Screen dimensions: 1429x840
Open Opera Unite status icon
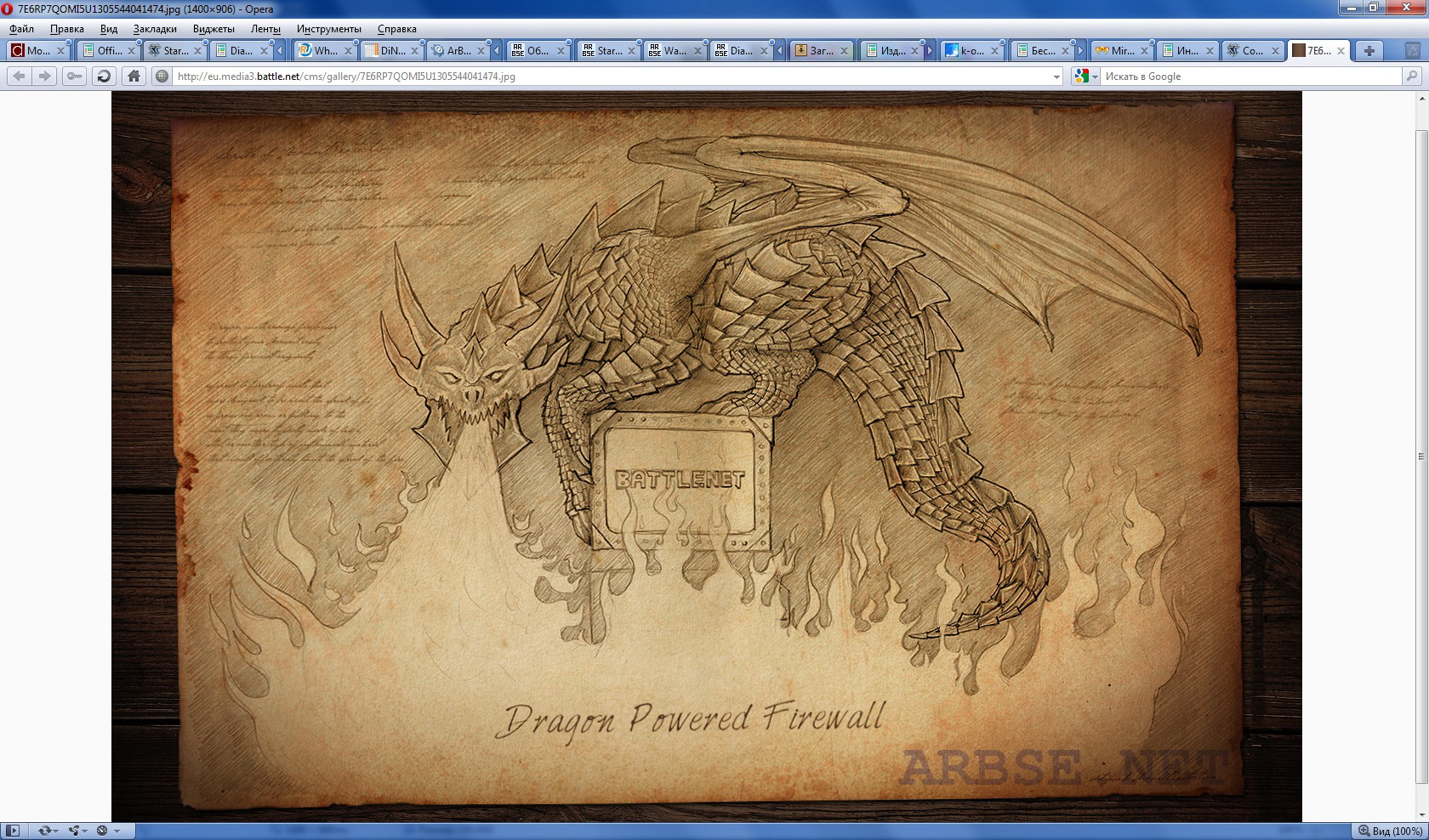(75, 831)
